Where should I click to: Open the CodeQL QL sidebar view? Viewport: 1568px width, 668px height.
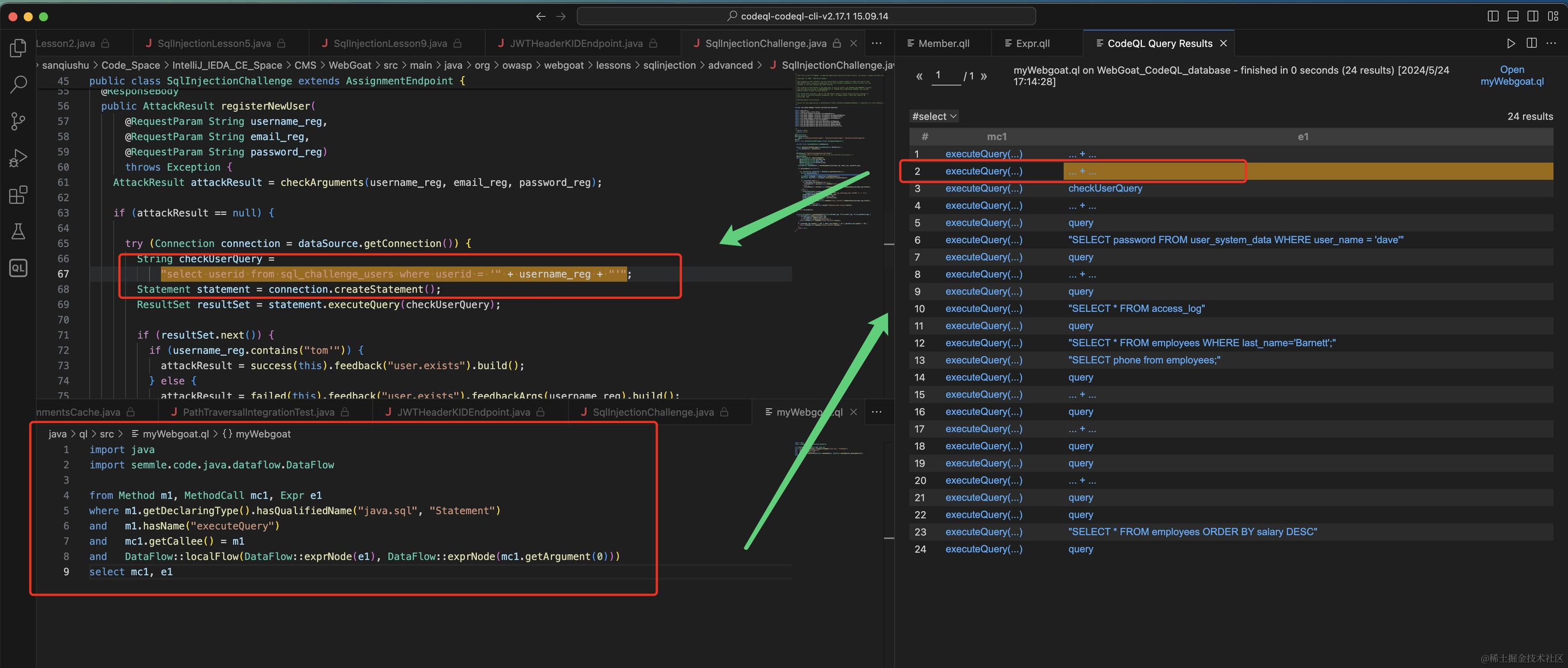(18, 268)
